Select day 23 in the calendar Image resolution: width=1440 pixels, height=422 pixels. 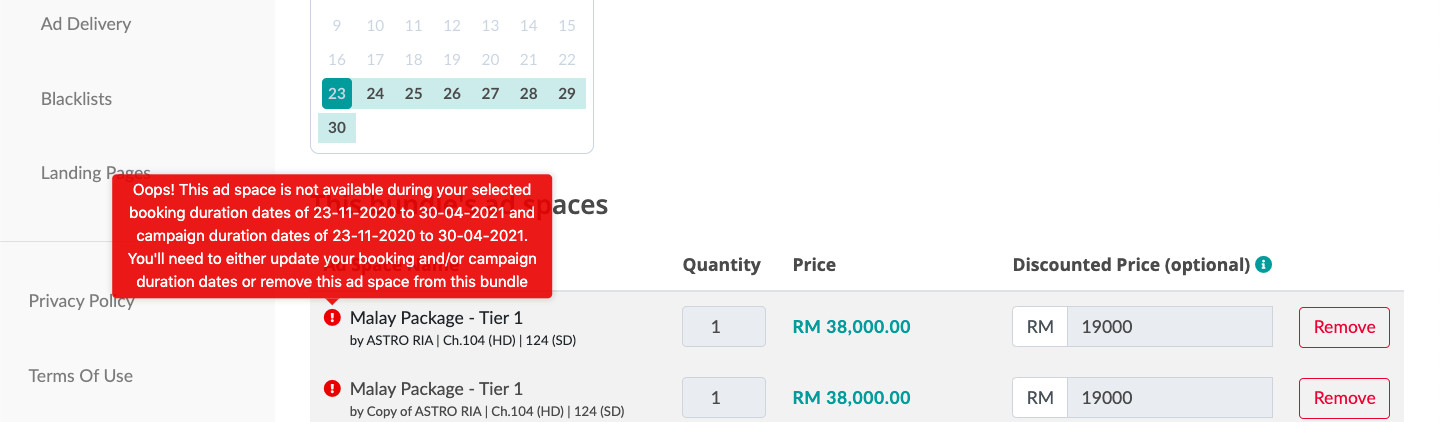point(337,94)
